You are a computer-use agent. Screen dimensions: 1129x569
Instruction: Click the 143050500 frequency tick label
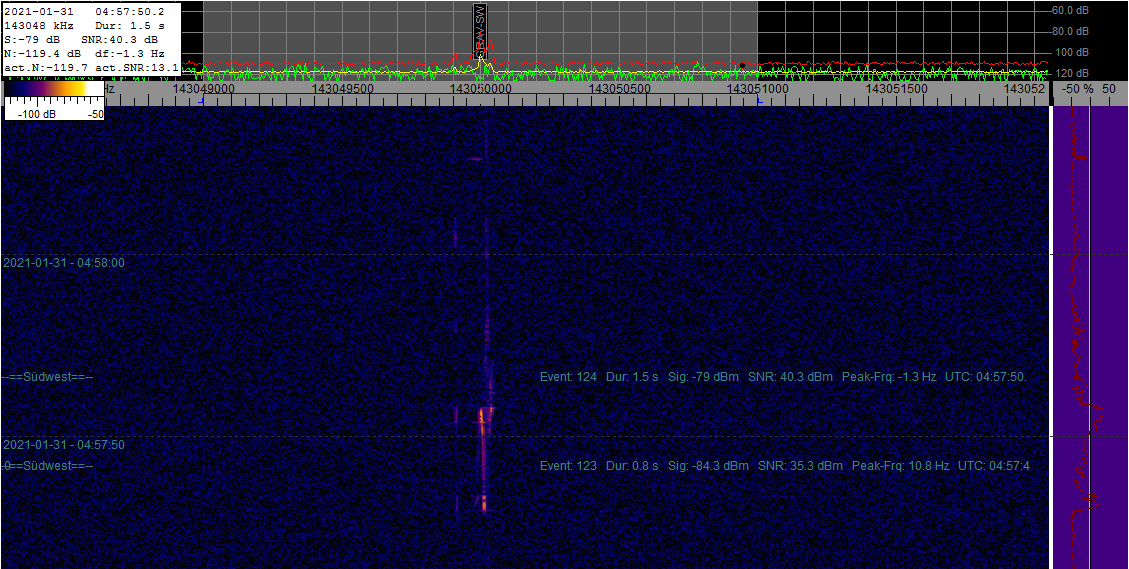click(x=619, y=88)
